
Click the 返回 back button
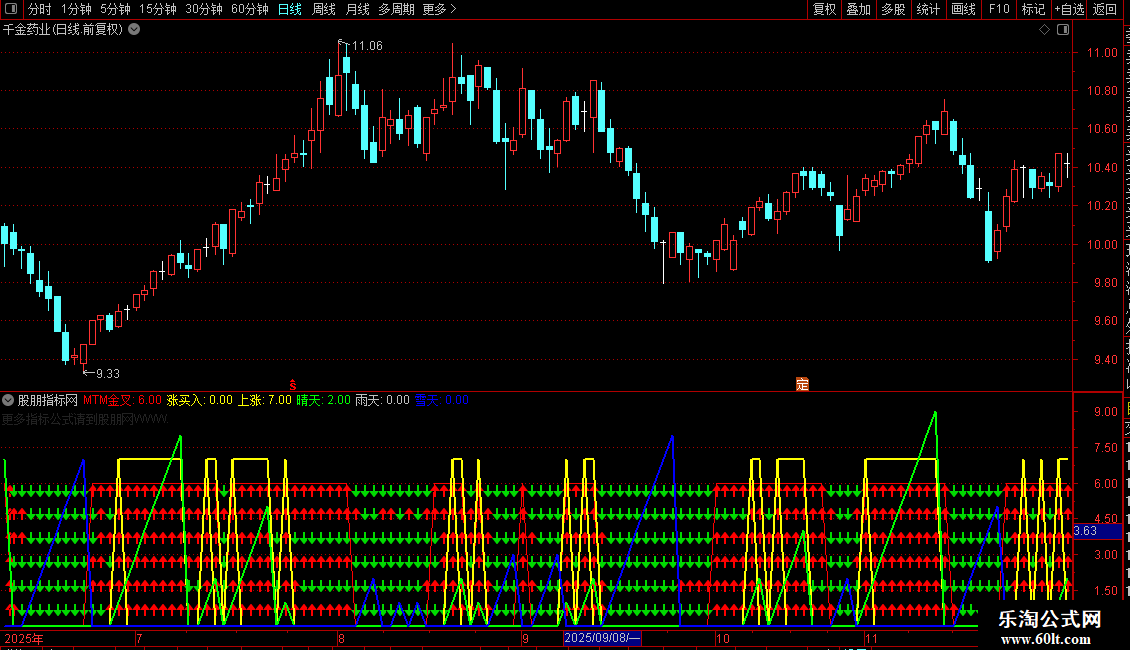1104,9
